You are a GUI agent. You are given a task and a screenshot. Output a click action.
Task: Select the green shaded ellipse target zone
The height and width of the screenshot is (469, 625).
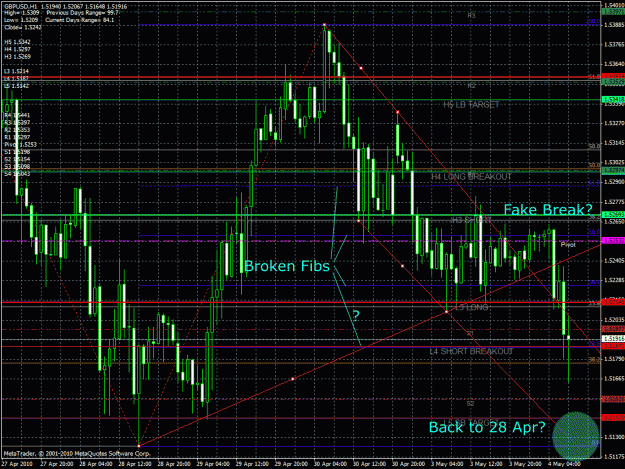pyautogui.click(x=576, y=435)
